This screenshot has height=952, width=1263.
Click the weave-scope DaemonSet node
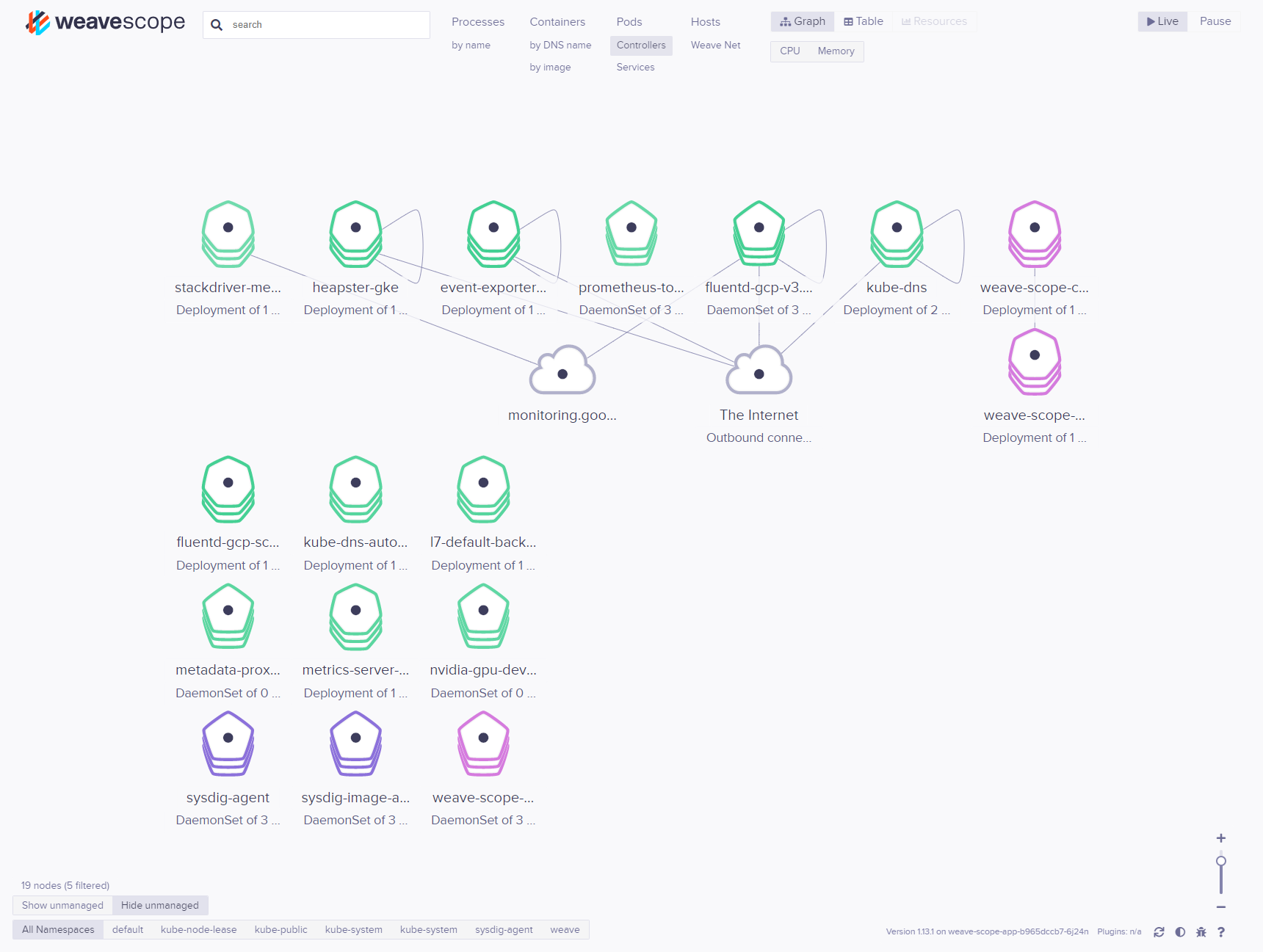[x=483, y=744]
